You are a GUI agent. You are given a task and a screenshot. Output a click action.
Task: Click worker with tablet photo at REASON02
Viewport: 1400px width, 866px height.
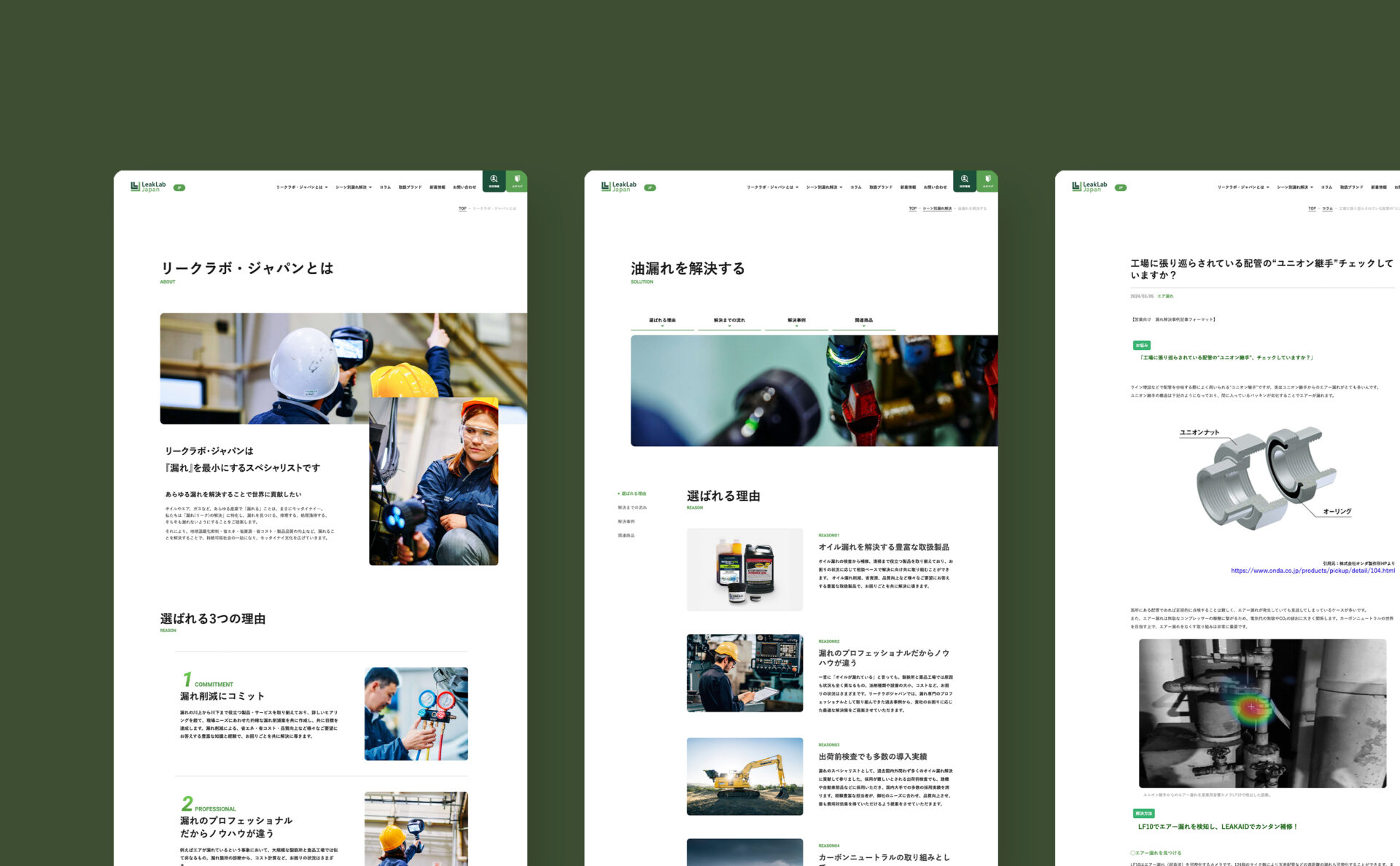(744, 673)
